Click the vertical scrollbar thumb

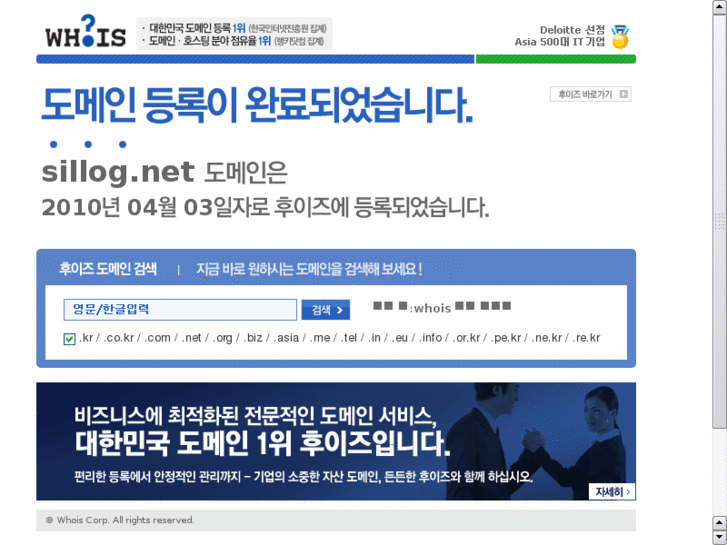[x=720, y=222]
